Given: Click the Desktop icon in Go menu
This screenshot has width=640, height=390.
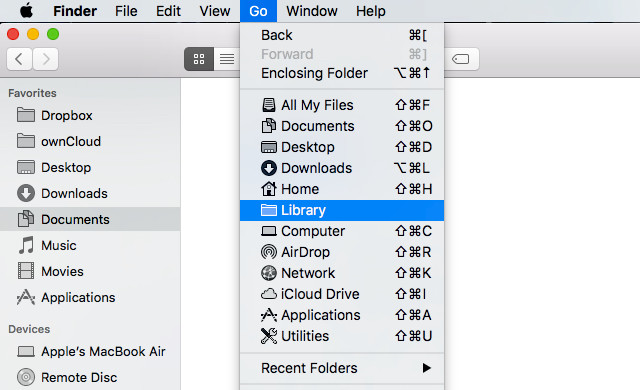Looking at the screenshot, I should point(269,147).
